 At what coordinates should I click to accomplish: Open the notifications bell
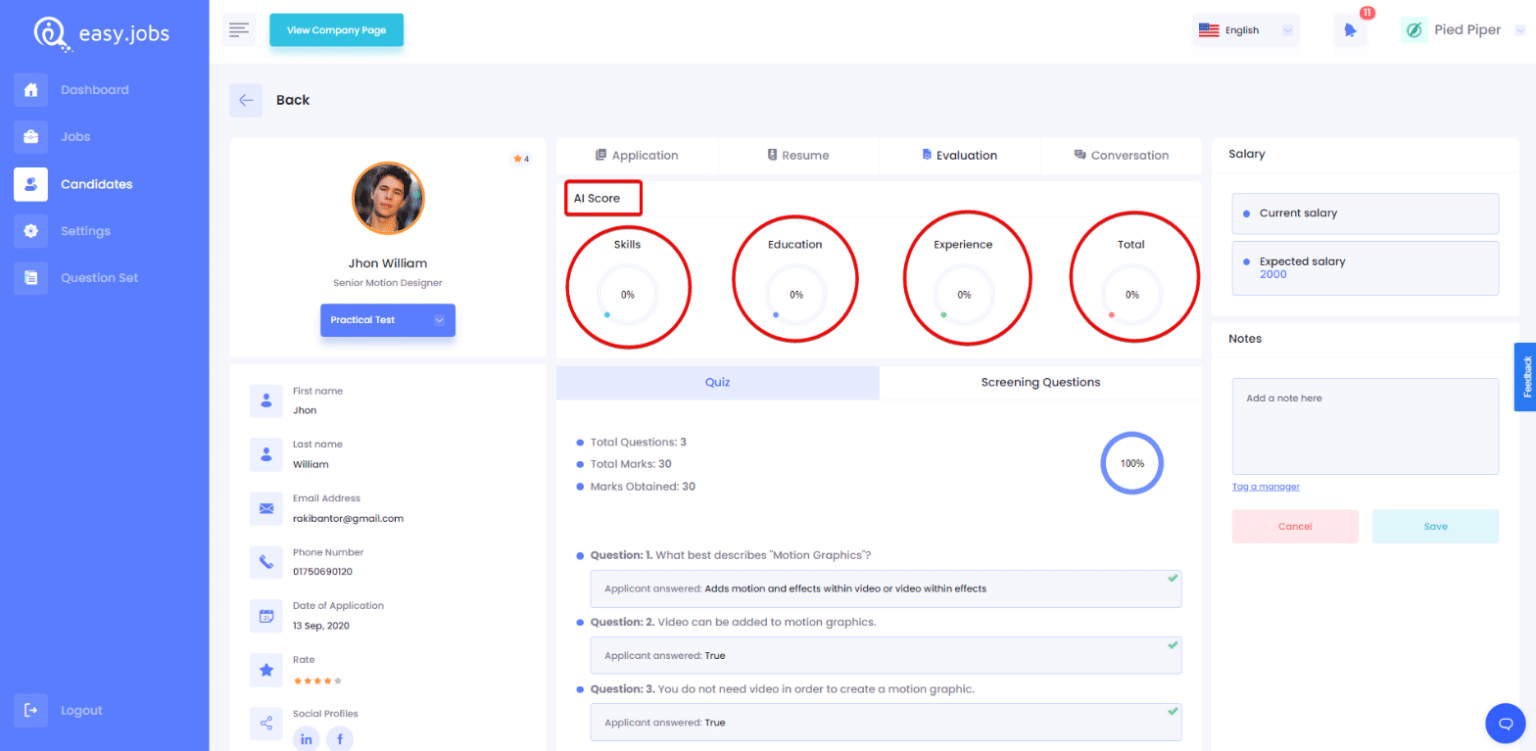[x=1350, y=30]
